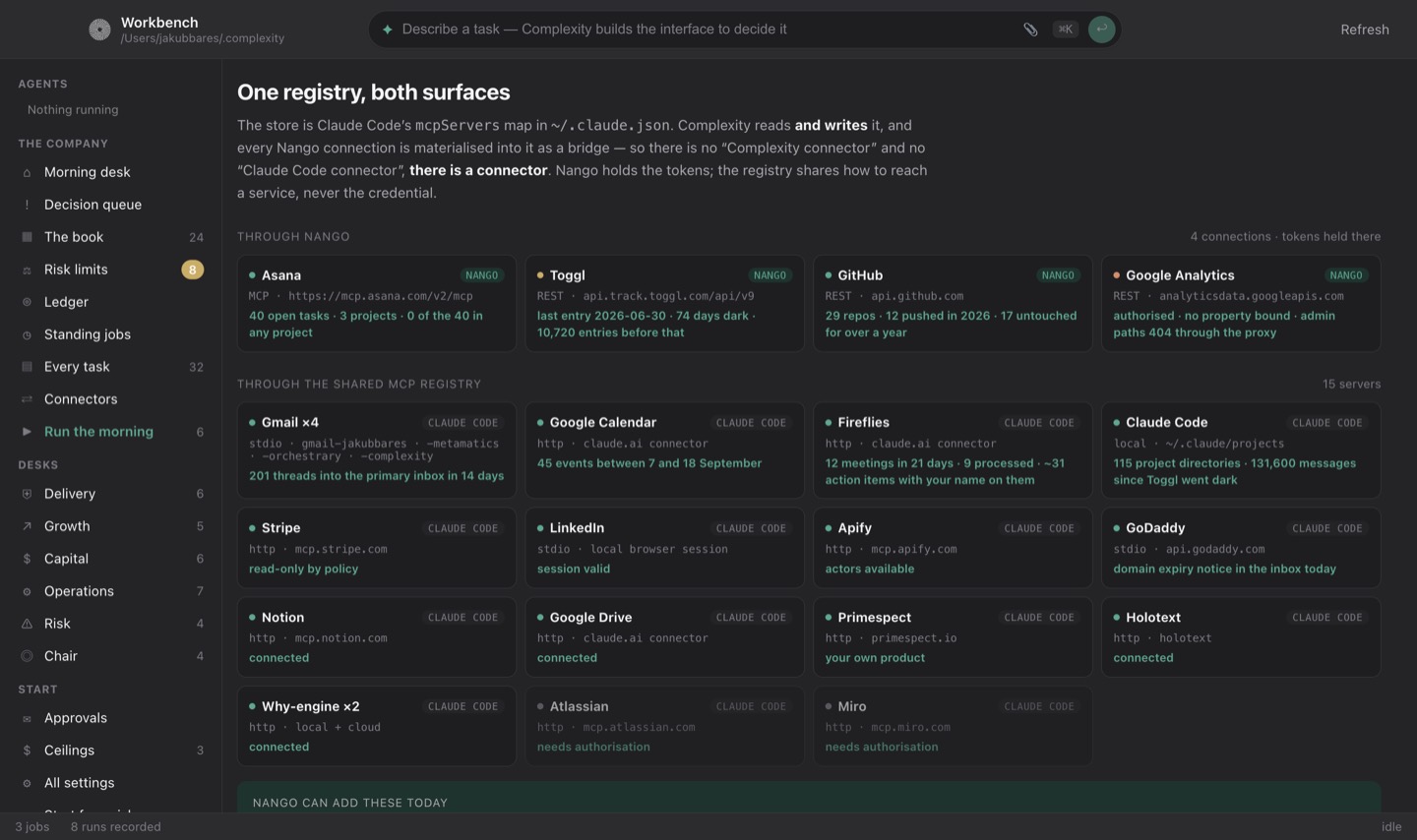1417x840 pixels.
Task: Open the Why-engine ×2 server card
Action: pyautogui.click(x=377, y=726)
